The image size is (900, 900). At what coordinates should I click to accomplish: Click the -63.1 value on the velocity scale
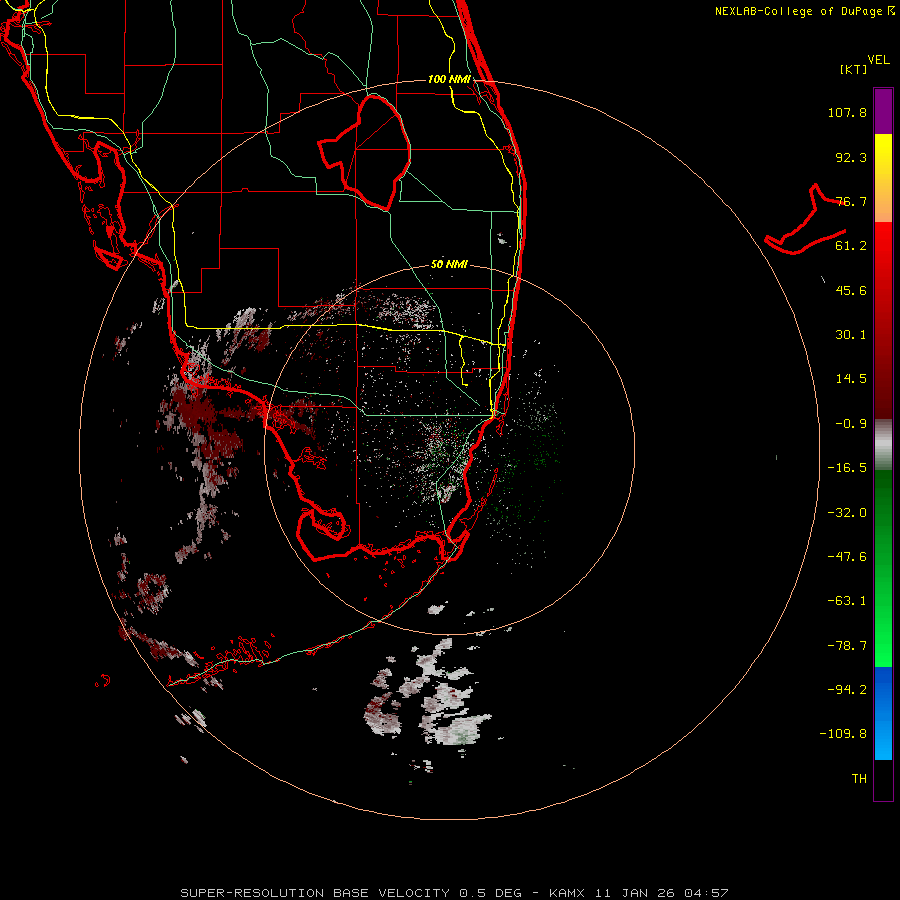847,601
